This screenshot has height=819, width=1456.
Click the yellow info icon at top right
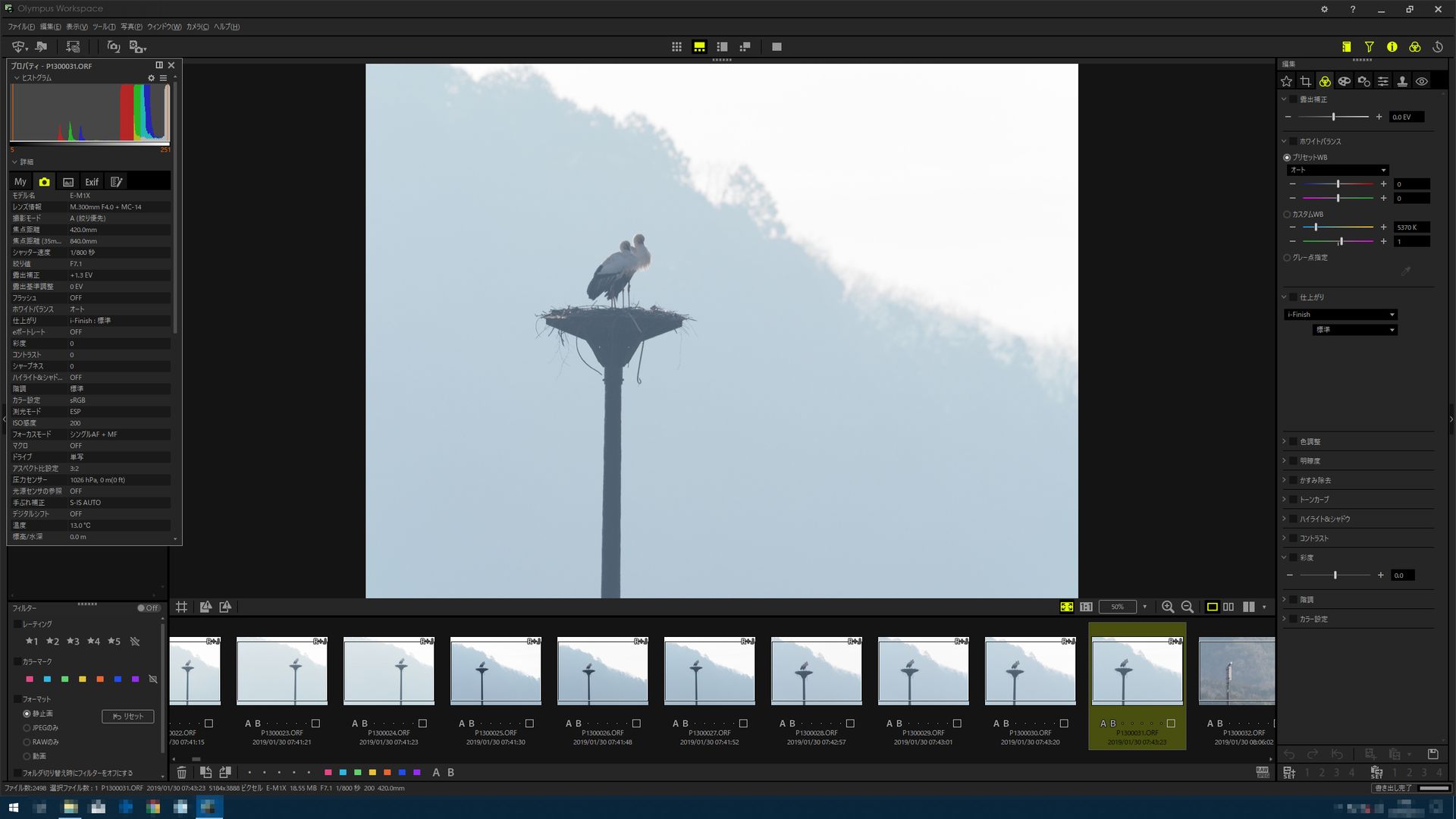pos(1392,47)
